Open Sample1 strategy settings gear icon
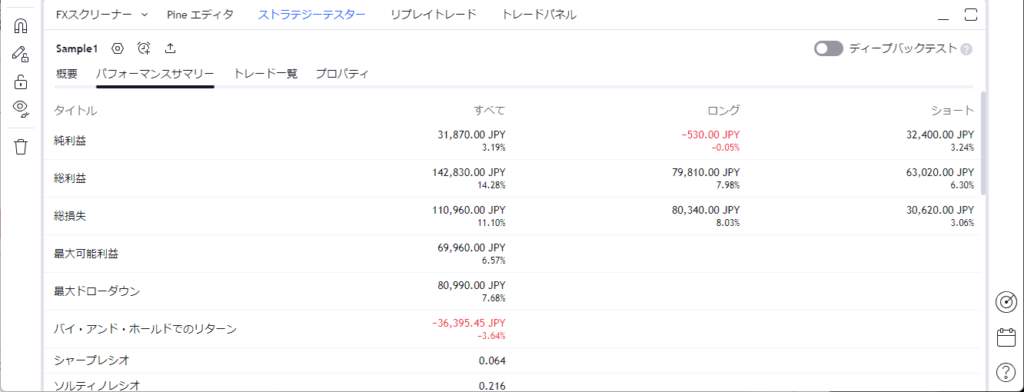The width and height of the screenshot is (1024, 392). tap(118, 48)
